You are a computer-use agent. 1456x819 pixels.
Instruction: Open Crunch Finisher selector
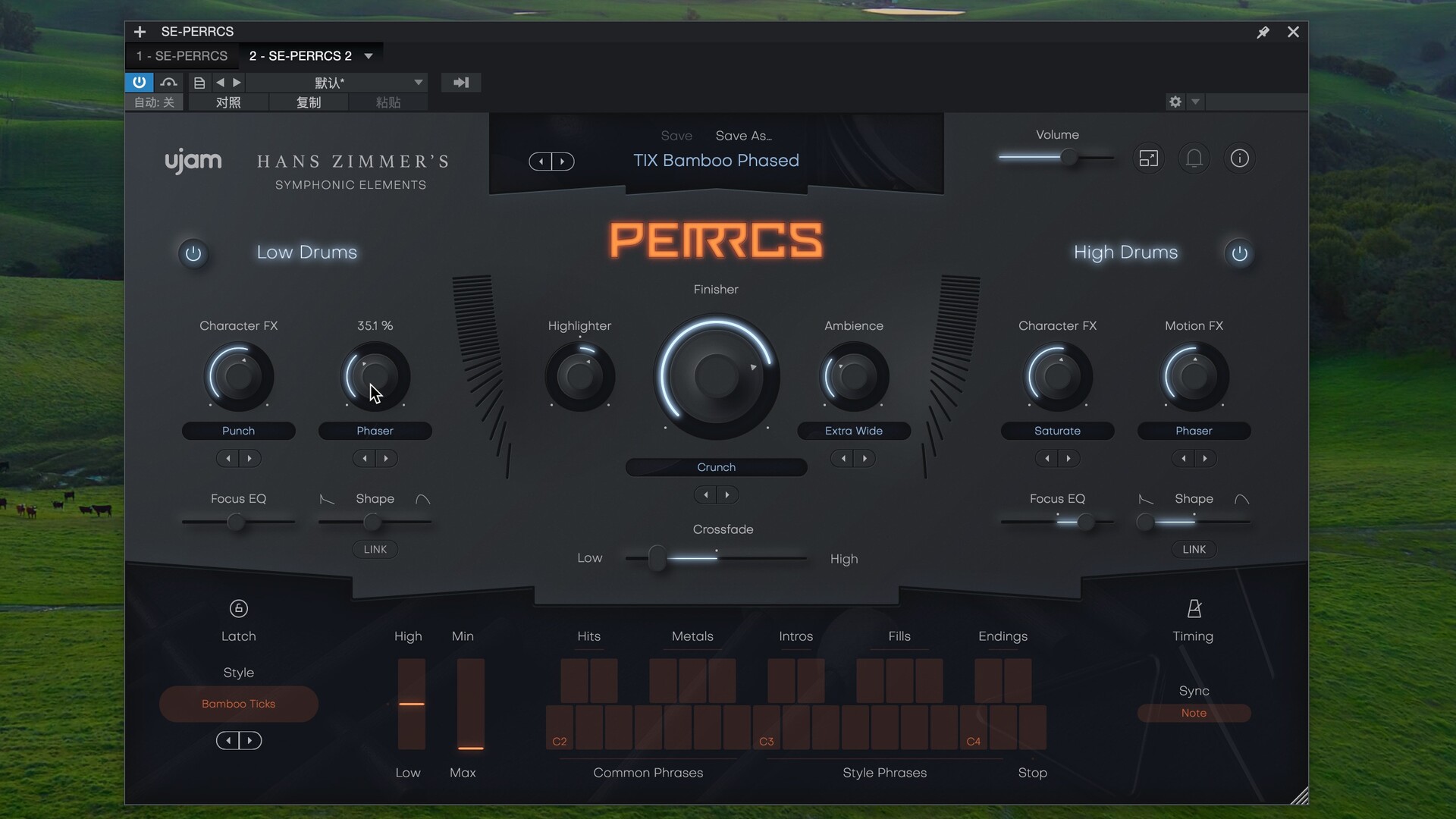[716, 467]
